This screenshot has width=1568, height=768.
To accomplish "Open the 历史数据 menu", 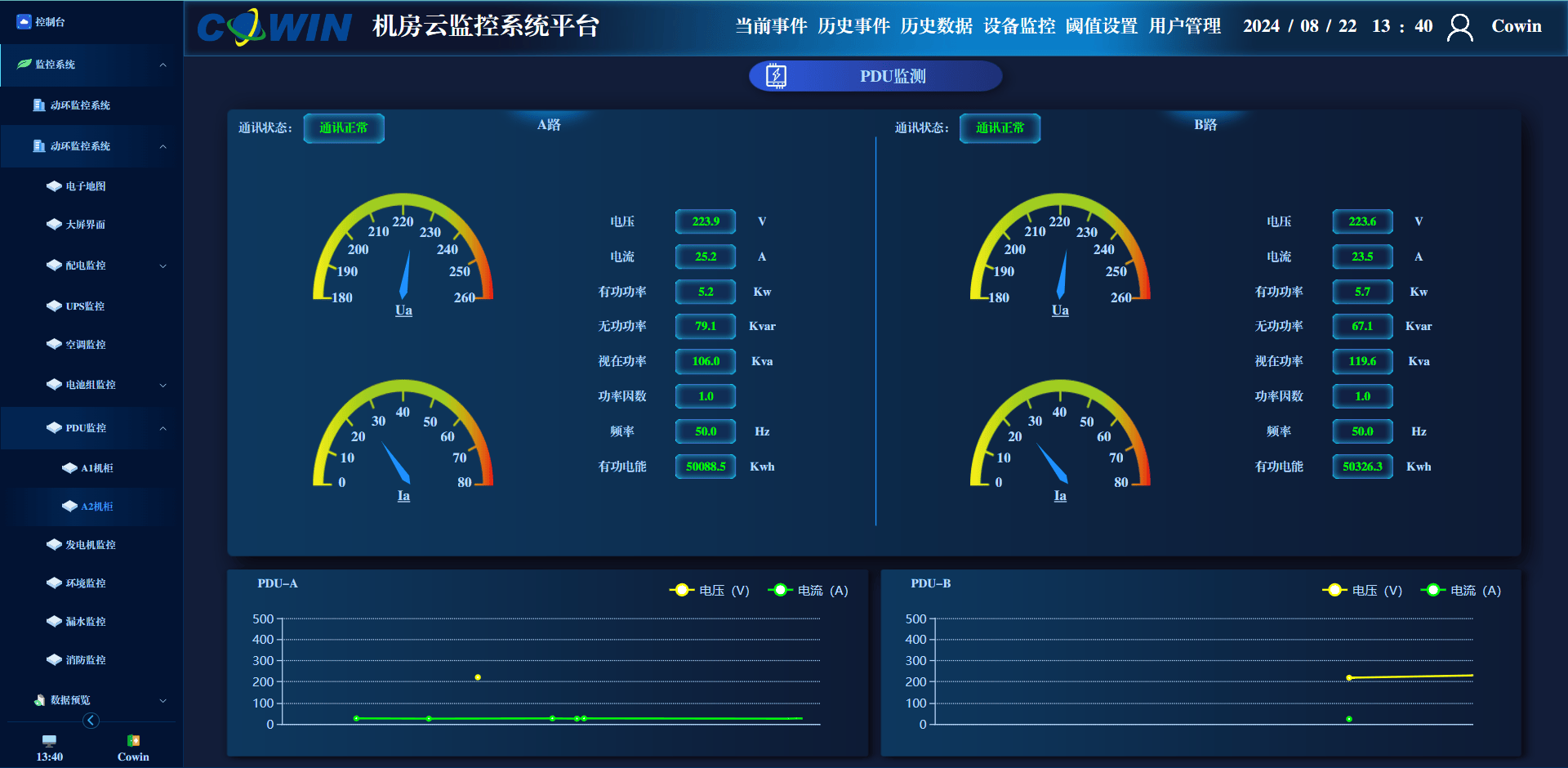I will coord(937,26).
